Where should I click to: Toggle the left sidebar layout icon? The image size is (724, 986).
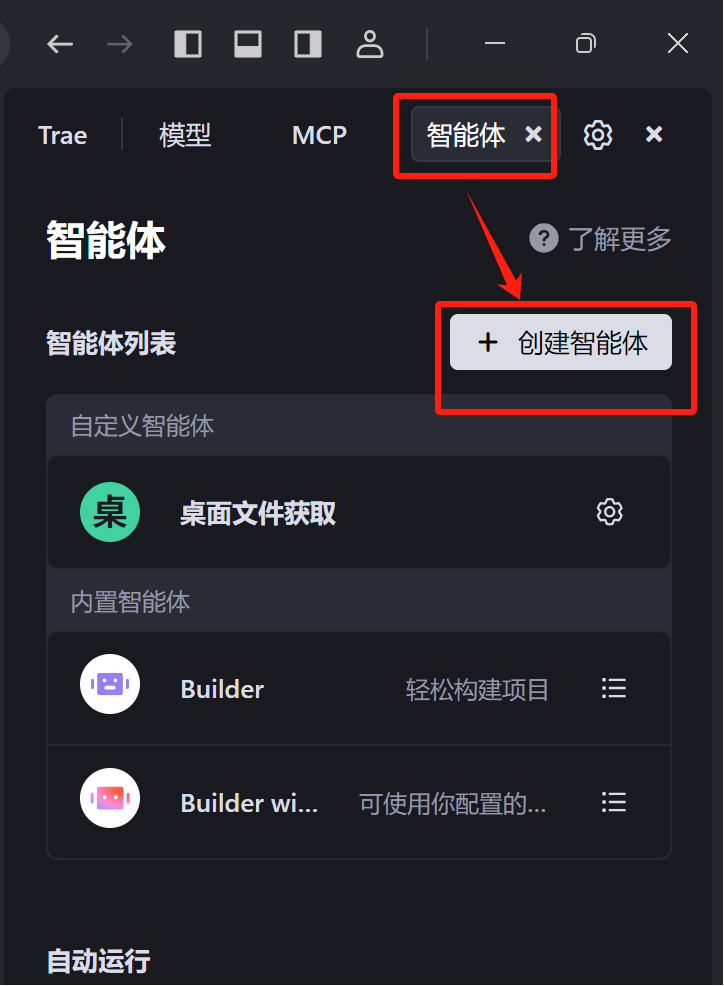(x=187, y=44)
